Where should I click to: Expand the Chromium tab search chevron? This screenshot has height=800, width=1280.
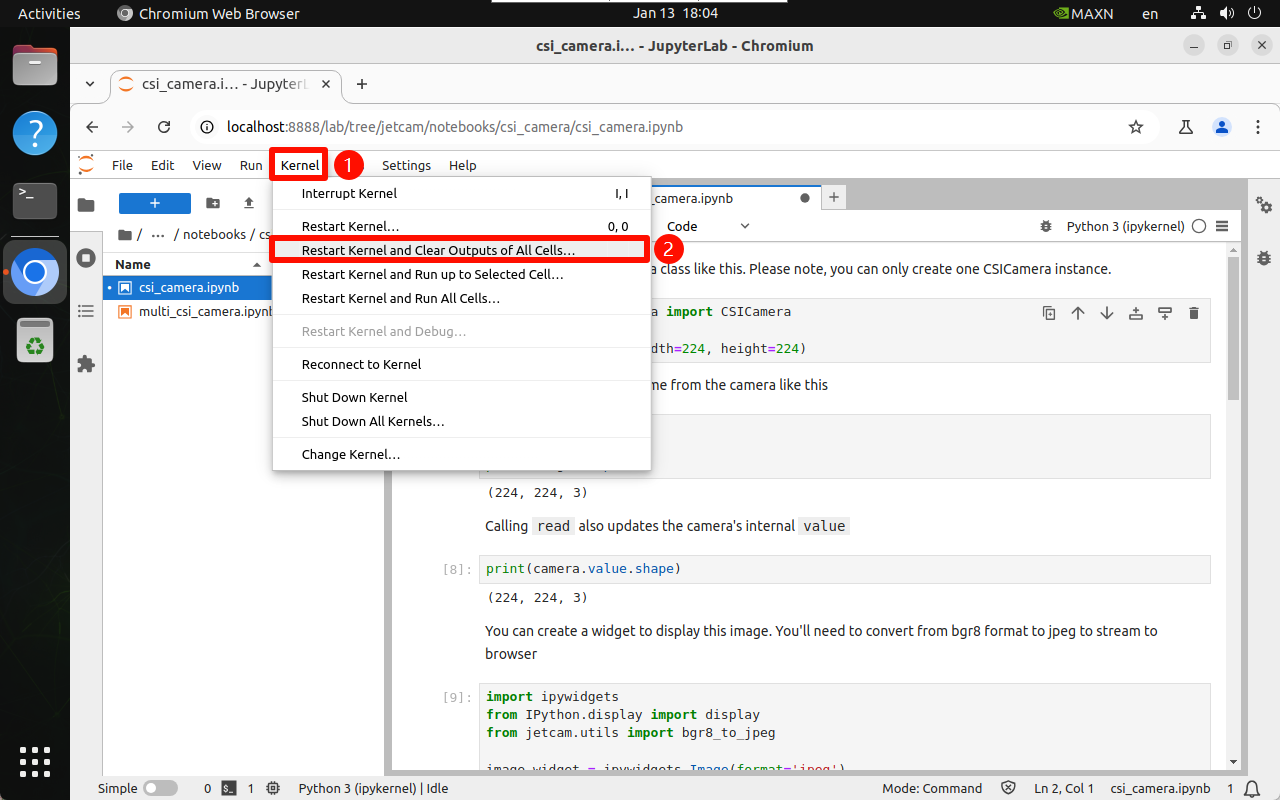point(90,84)
